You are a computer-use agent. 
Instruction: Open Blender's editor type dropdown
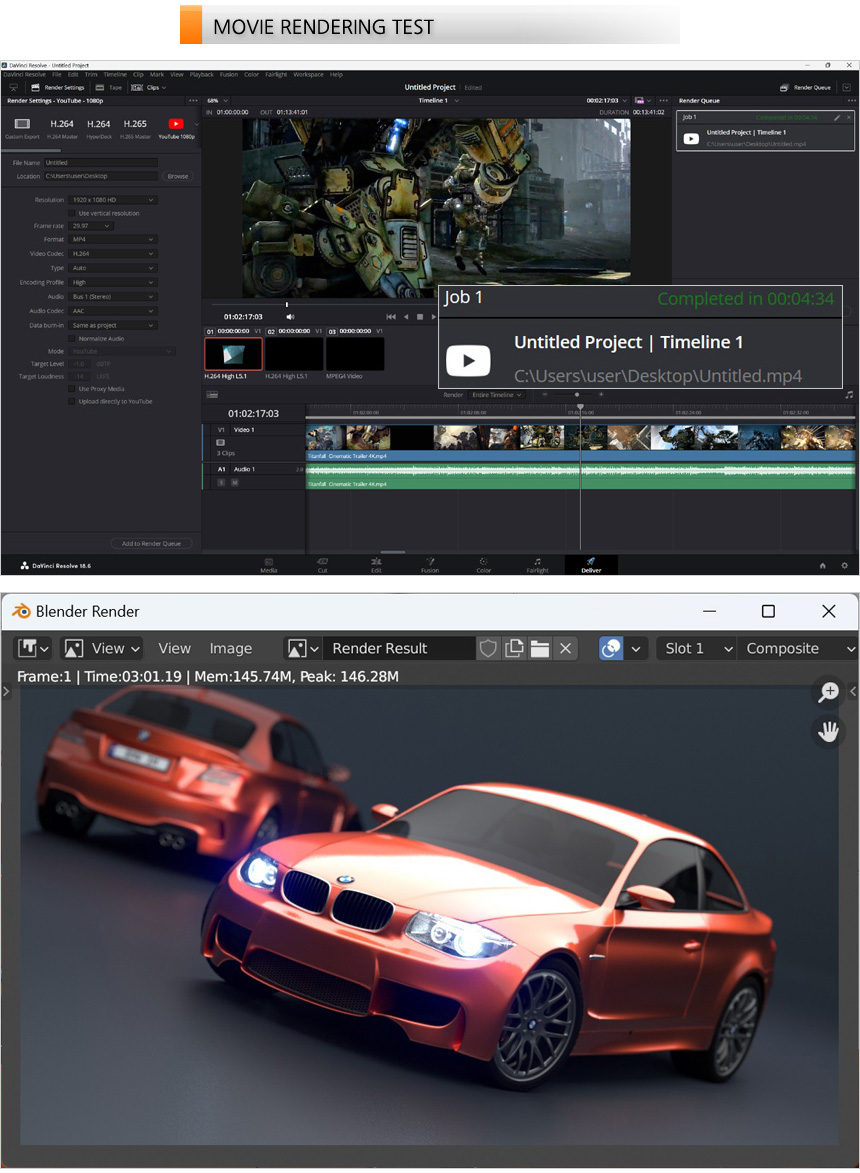coord(33,649)
